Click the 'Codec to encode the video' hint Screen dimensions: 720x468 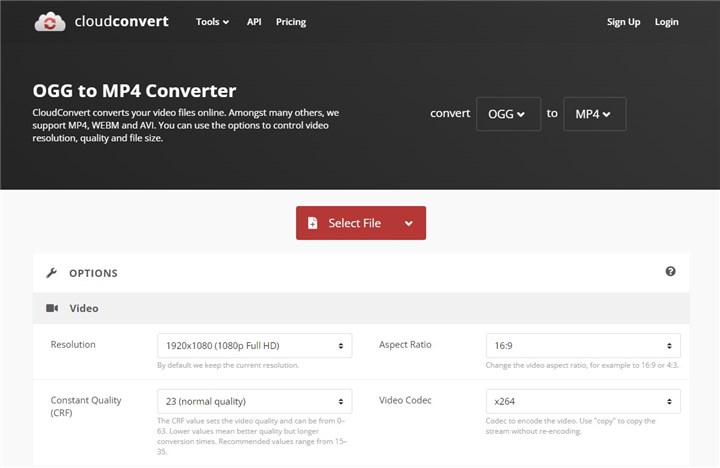tap(570, 426)
